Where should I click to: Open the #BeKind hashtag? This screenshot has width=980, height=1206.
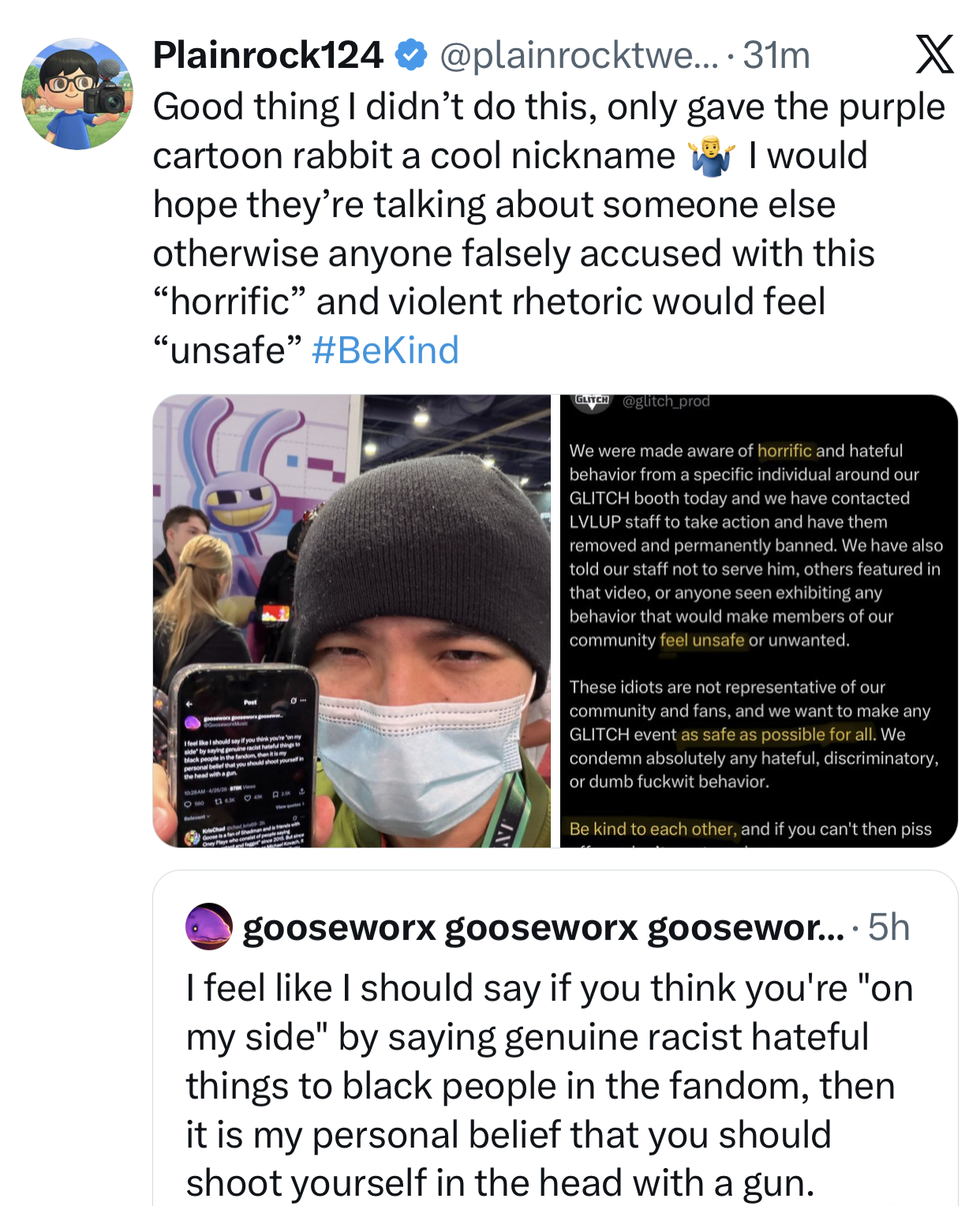(x=385, y=350)
